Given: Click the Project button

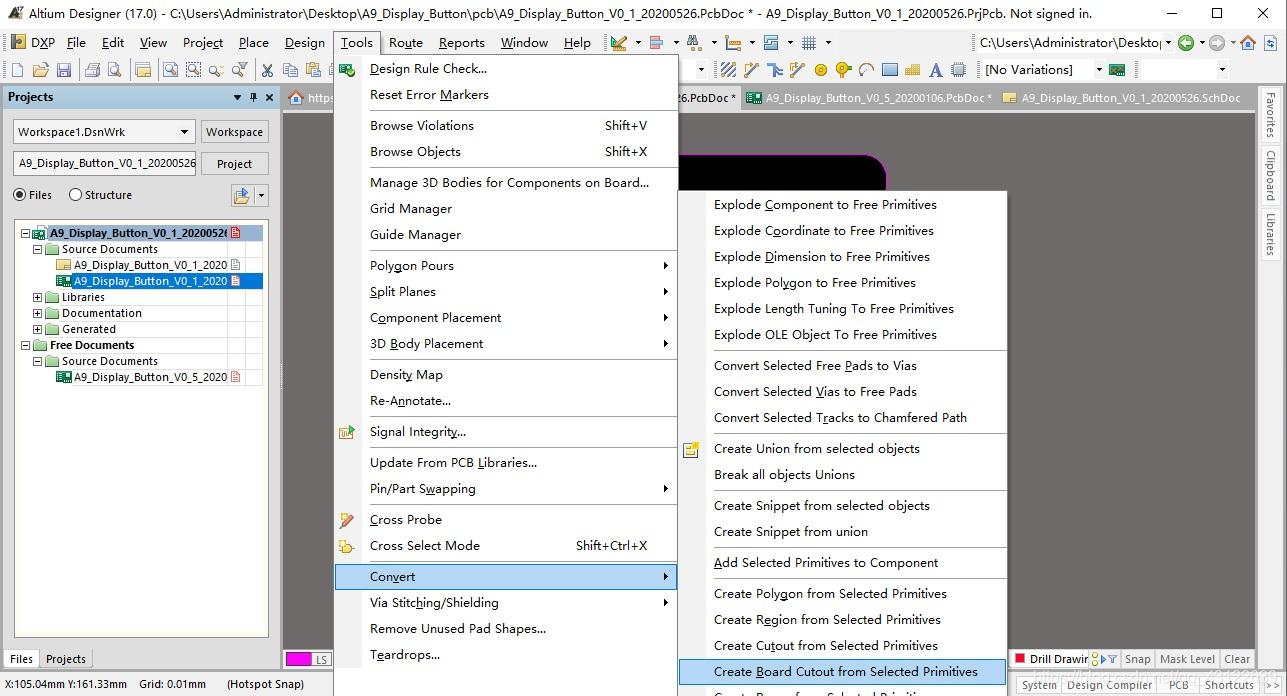Looking at the screenshot, I should point(234,164).
